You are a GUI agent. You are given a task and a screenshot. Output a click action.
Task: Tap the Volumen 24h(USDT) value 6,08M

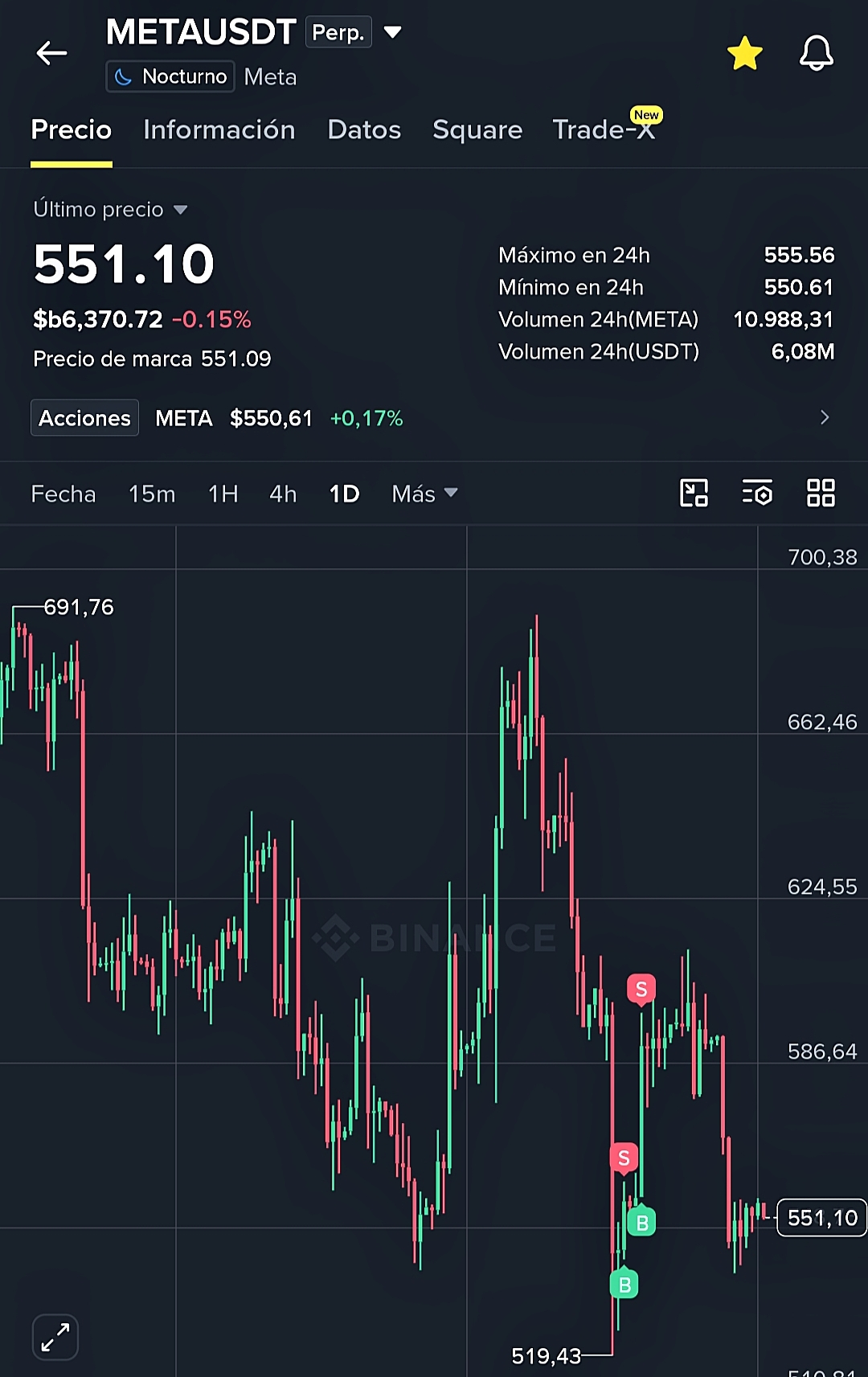point(803,351)
